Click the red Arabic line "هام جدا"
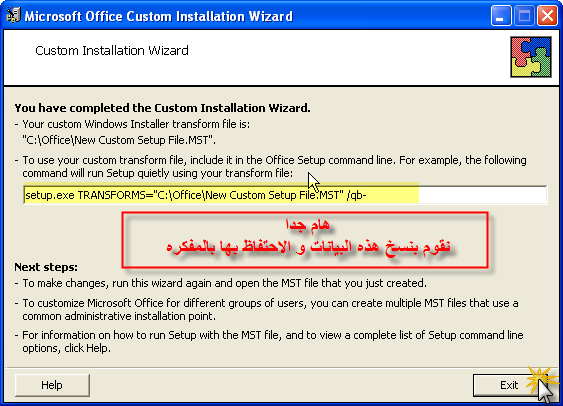The image size is (563, 406). click(307, 225)
